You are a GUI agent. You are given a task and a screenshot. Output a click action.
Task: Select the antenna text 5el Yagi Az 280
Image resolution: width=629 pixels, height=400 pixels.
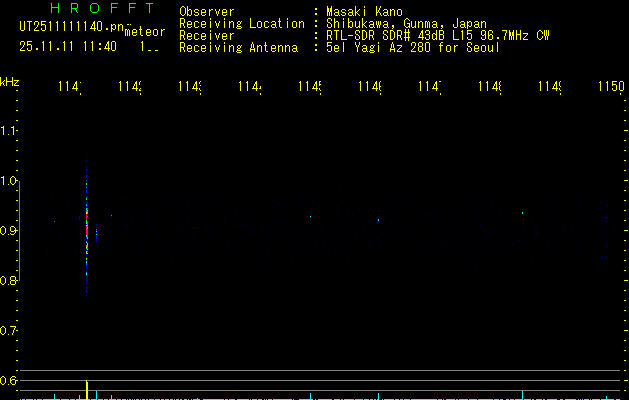click(x=378, y=48)
